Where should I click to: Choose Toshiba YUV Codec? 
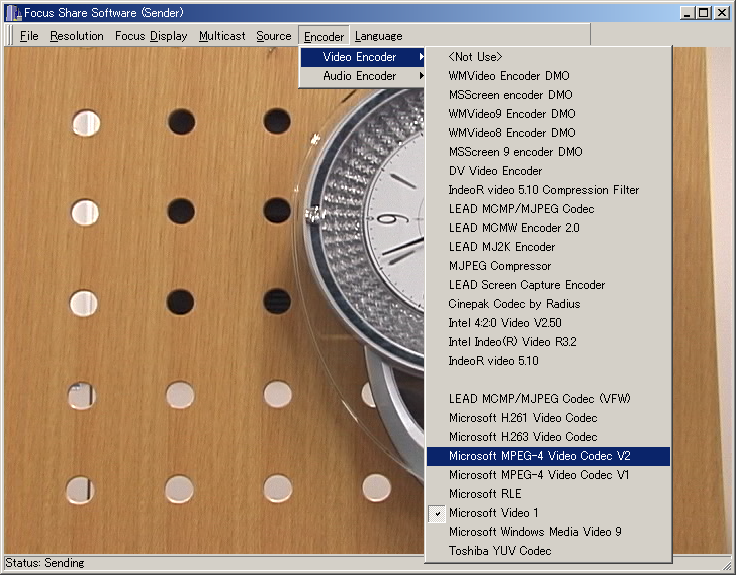pyautogui.click(x=500, y=551)
